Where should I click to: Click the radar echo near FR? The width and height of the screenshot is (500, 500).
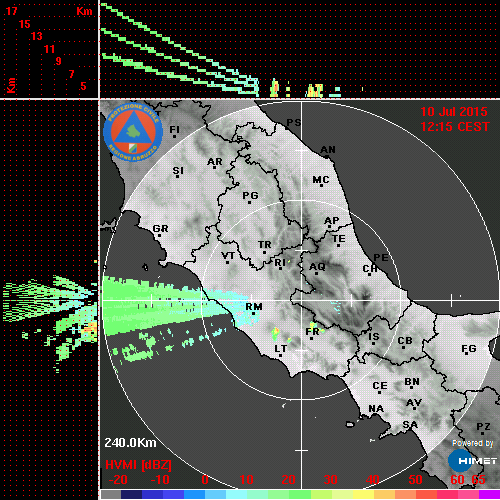(x=313, y=326)
